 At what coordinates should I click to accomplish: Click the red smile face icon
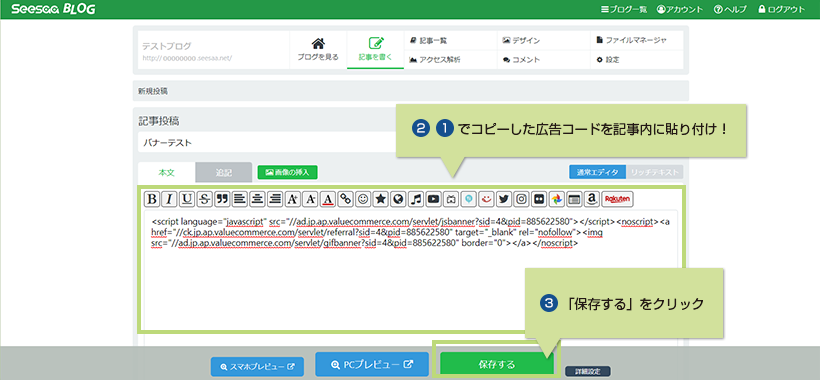coord(486,199)
